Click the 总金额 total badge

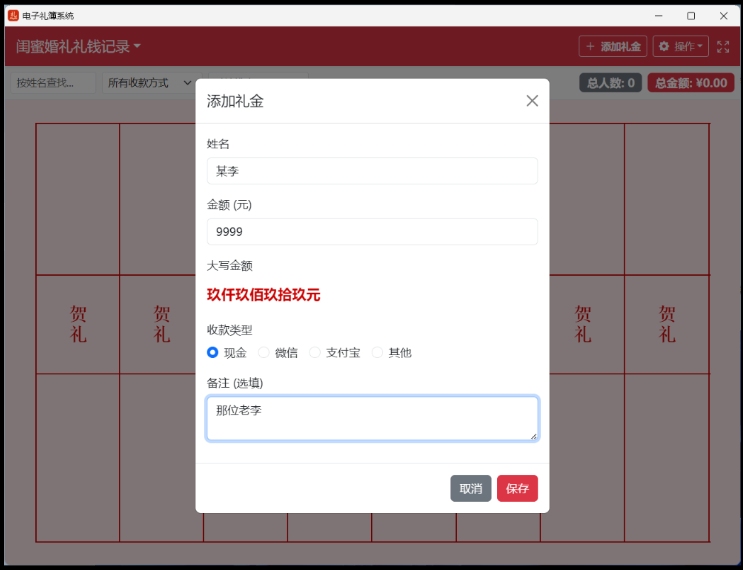691,83
